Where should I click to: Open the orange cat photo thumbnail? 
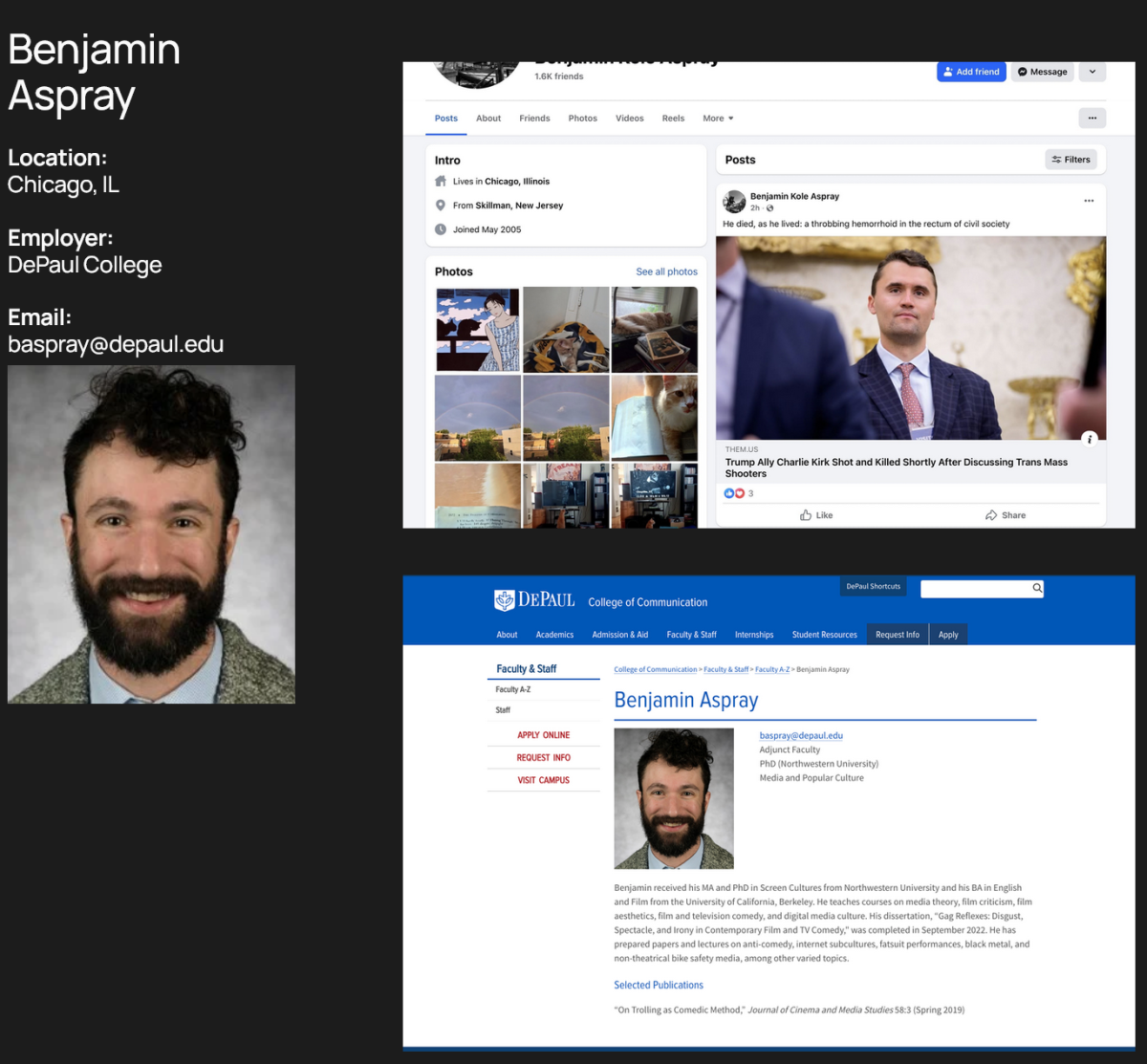655,418
